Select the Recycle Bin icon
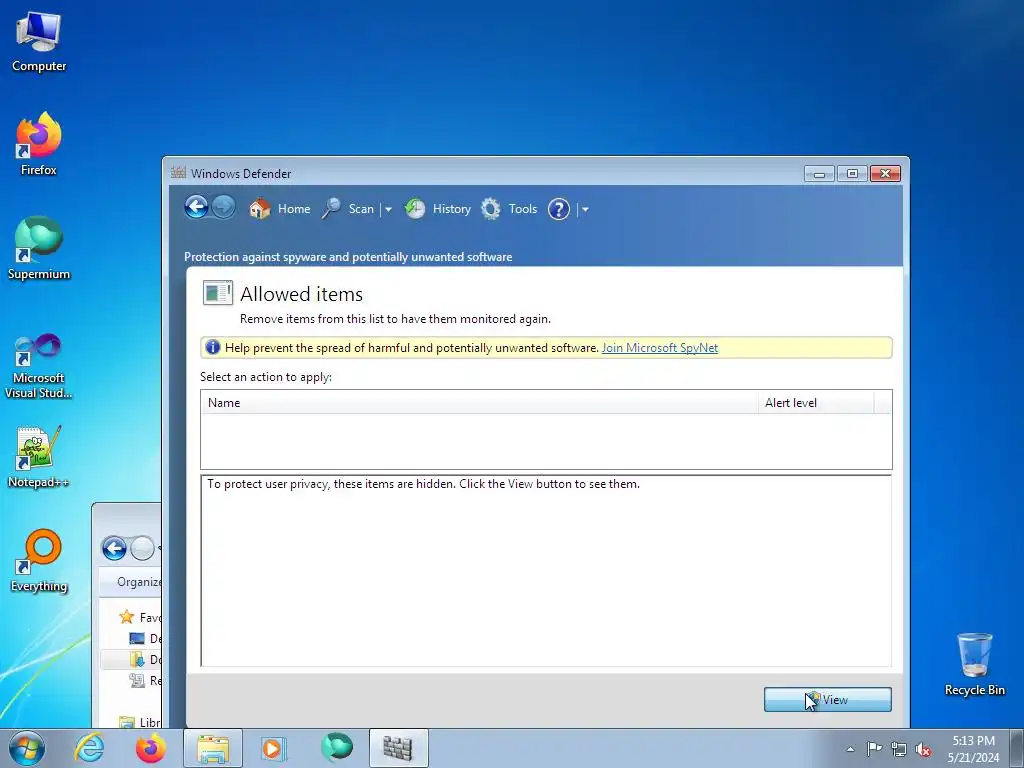 [974, 664]
